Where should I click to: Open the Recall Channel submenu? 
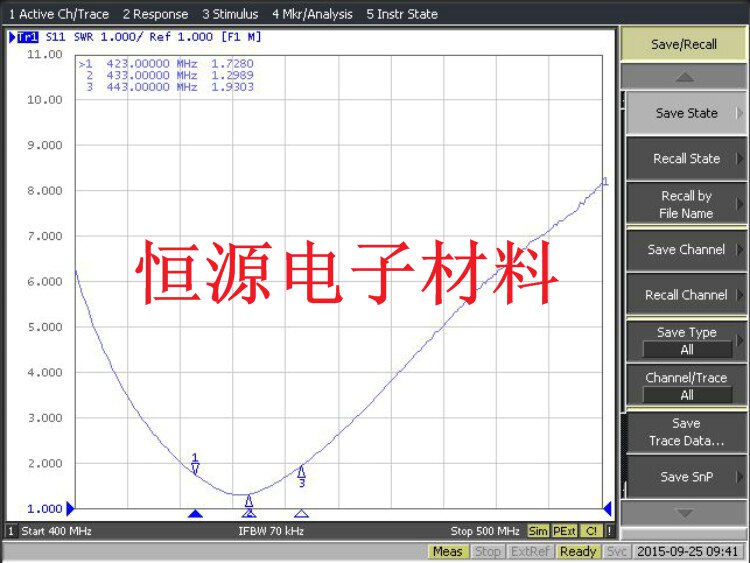686,295
